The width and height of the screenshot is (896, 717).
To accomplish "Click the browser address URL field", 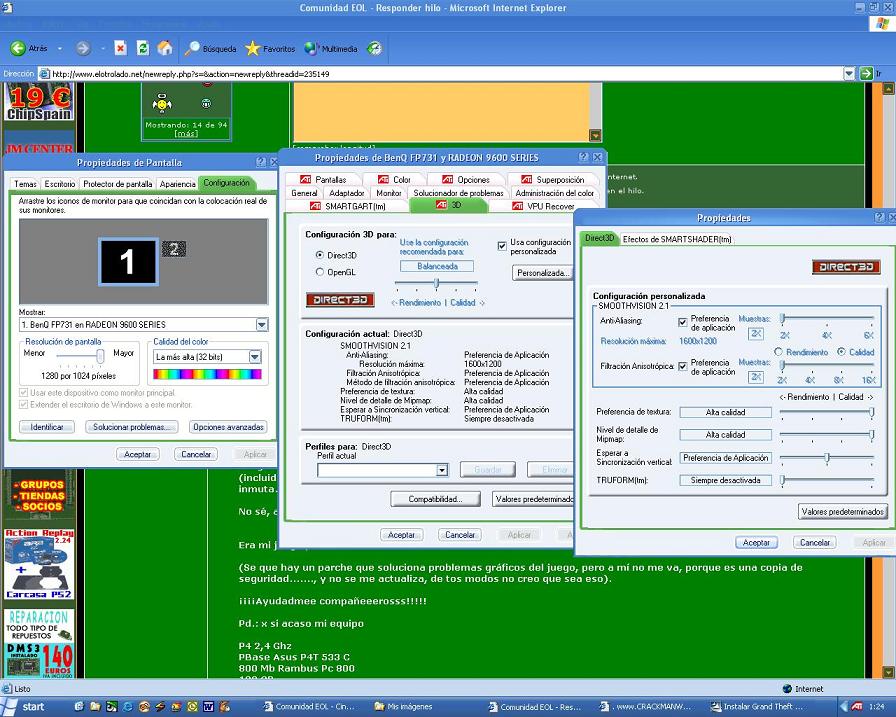I will [x=445, y=74].
